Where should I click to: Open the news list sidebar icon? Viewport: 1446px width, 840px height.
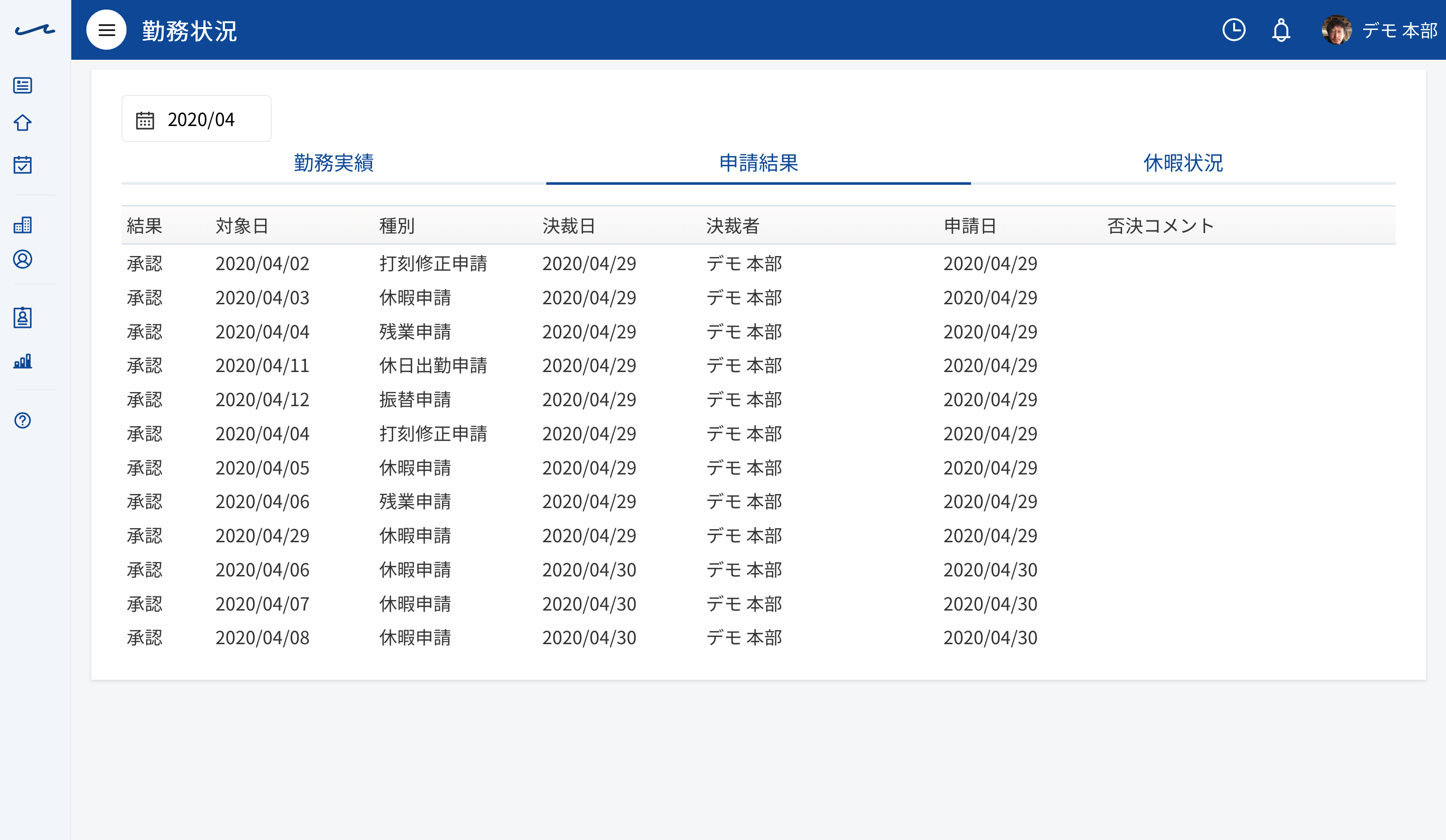pos(23,85)
